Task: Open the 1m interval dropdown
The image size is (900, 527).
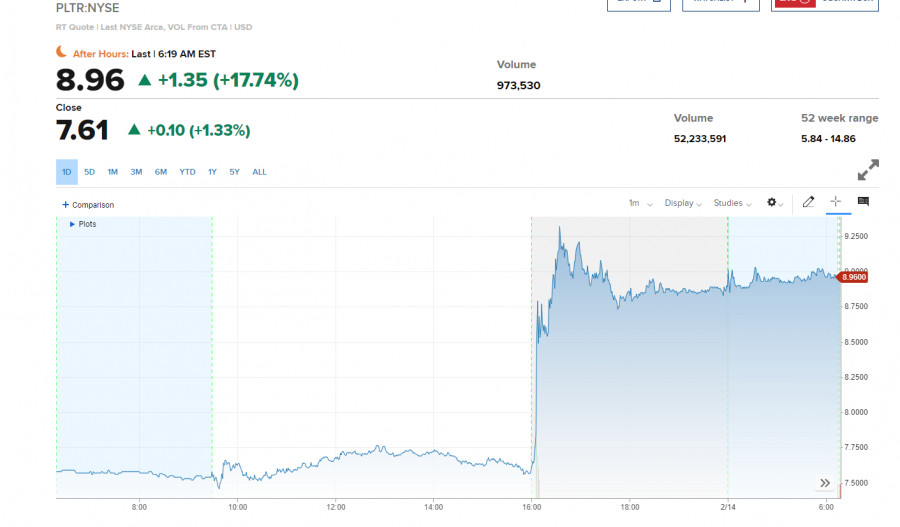Action: [x=640, y=203]
